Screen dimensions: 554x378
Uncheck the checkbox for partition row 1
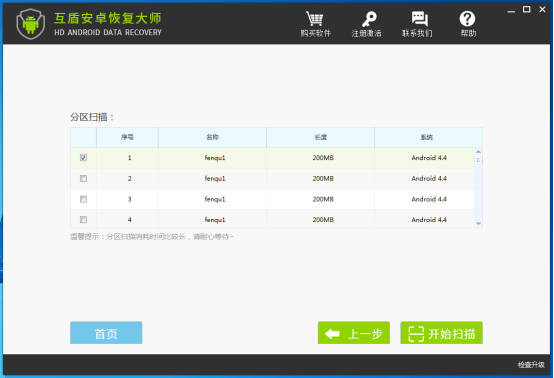(83, 158)
